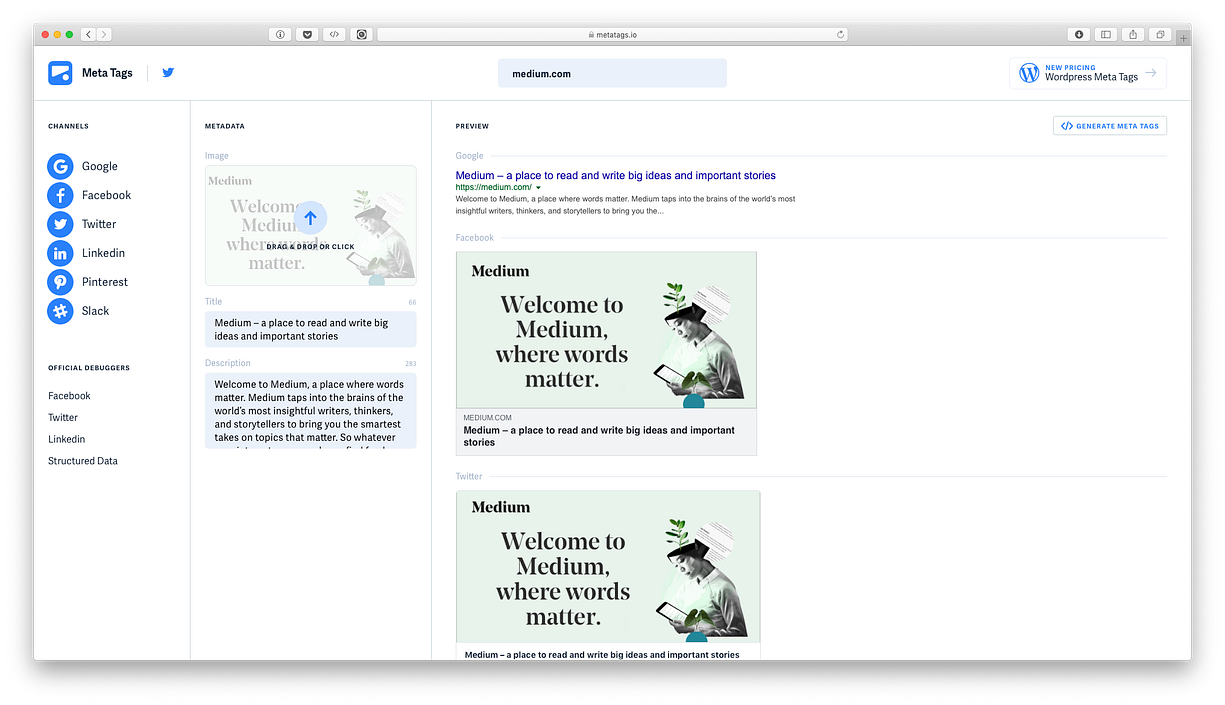Image resolution: width=1225 pixels, height=705 pixels.
Task: Click the Facebook card title text
Action: pyautogui.click(x=599, y=436)
